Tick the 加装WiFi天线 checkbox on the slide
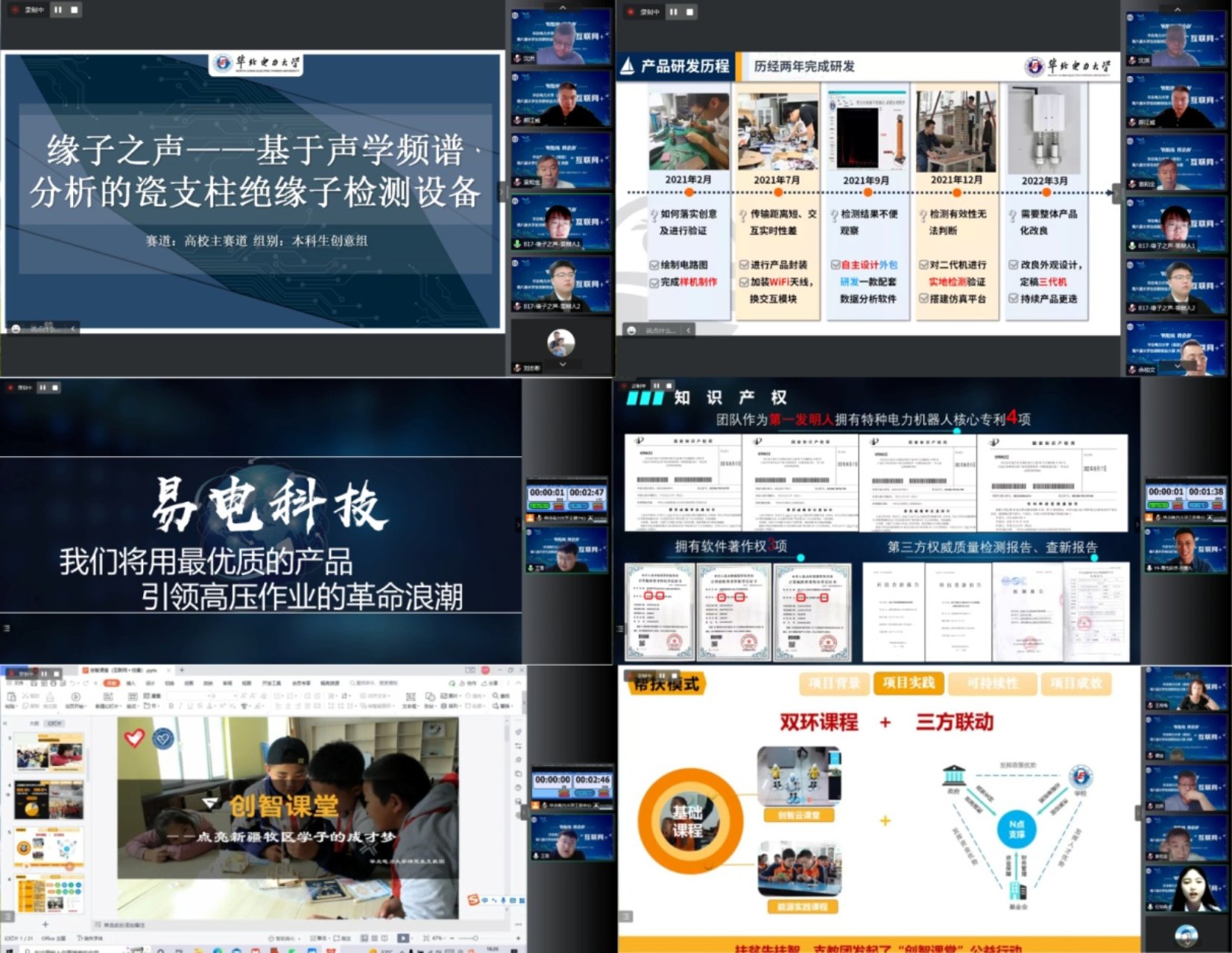Image resolution: width=1232 pixels, height=953 pixels. click(744, 282)
